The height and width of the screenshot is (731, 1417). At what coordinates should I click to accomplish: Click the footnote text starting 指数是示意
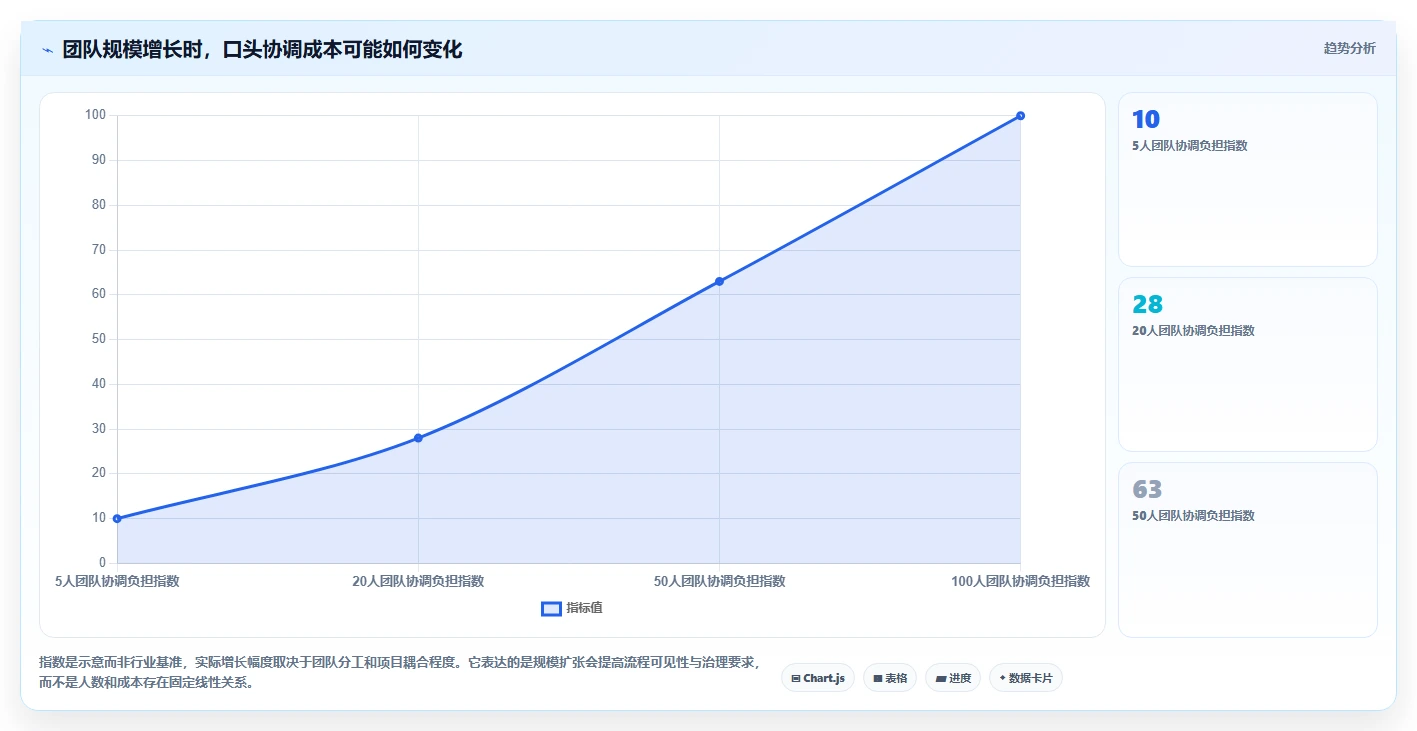(400, 672)
